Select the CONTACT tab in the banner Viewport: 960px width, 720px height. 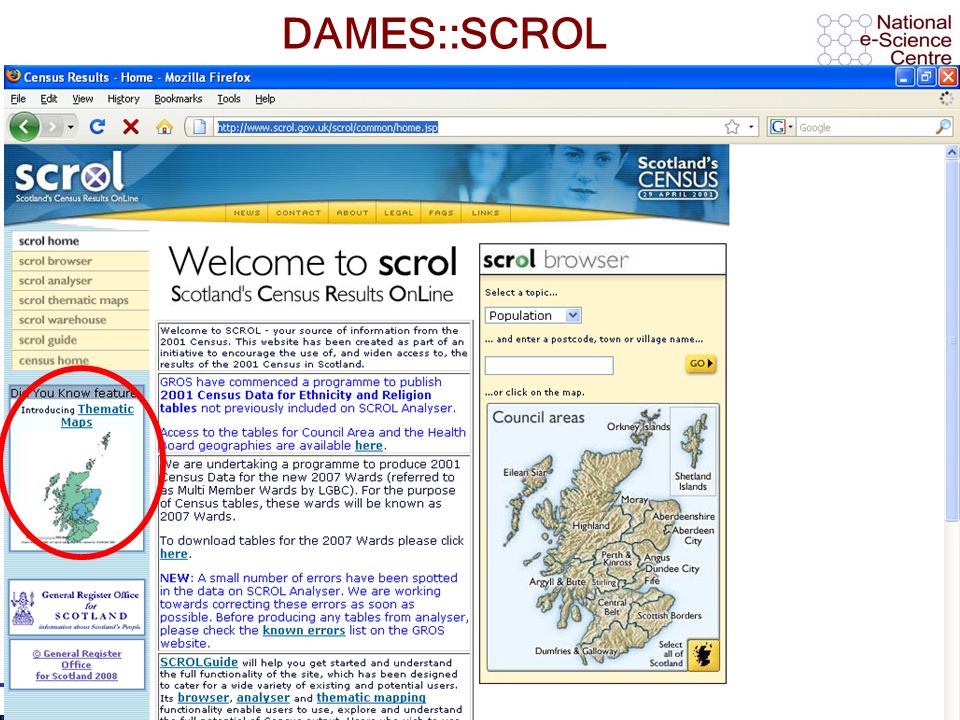click(x=298, y=212)
